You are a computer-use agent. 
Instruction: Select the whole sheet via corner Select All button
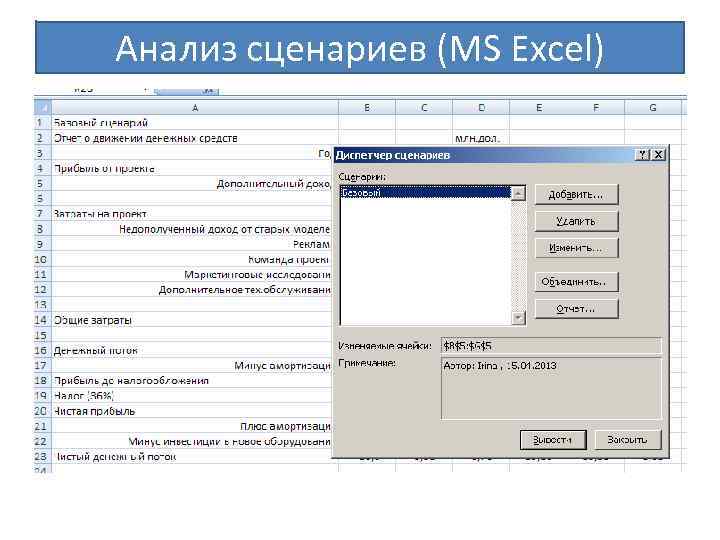coord(43,108)
